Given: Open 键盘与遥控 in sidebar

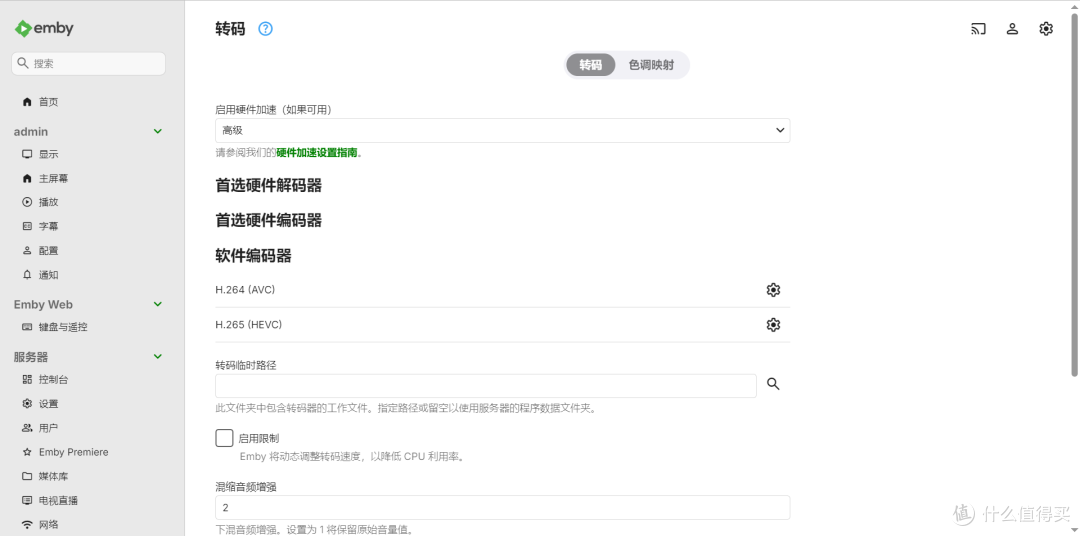Looking at the screenshot, I should (x=63, y=327).
